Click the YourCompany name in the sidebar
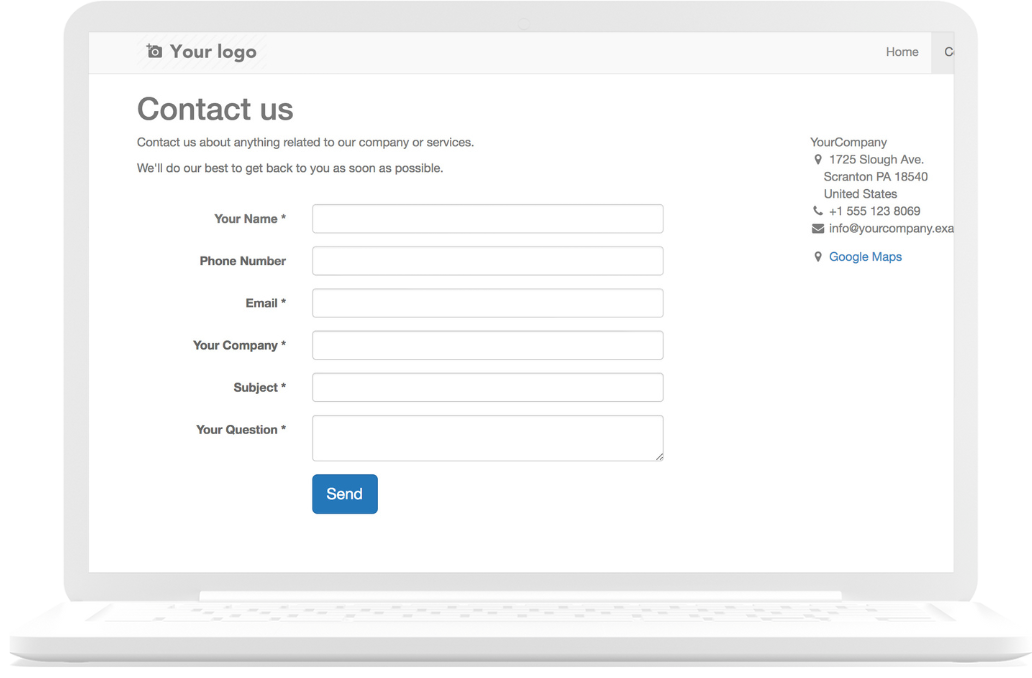This screenshot has width=1032, height=678. click(847, 141)
